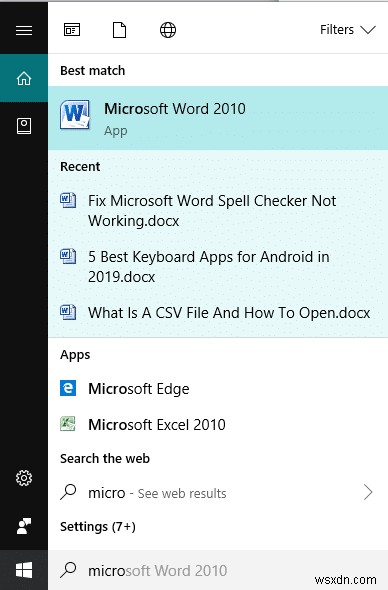Open Settings (7+) results group
Screen dimensions: 388x590
click(98, 526)
